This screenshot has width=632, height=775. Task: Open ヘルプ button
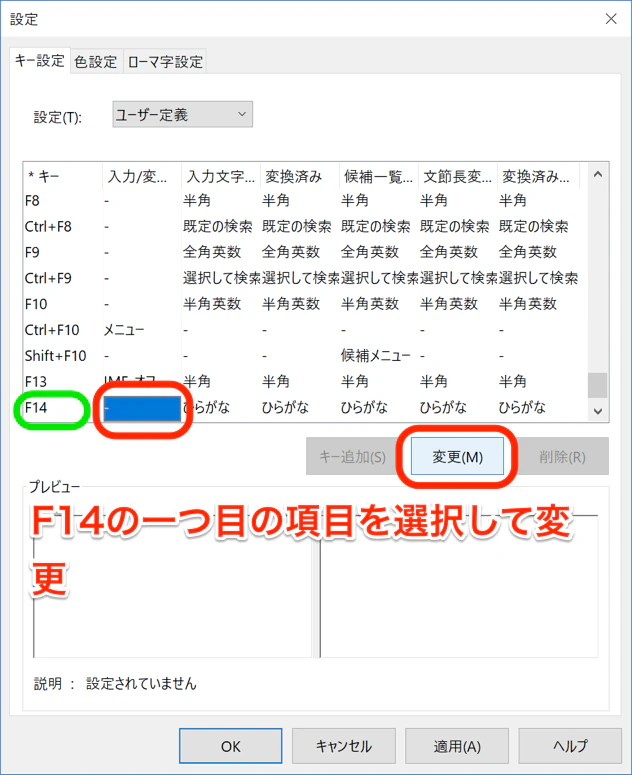click(x=570, y=745)
